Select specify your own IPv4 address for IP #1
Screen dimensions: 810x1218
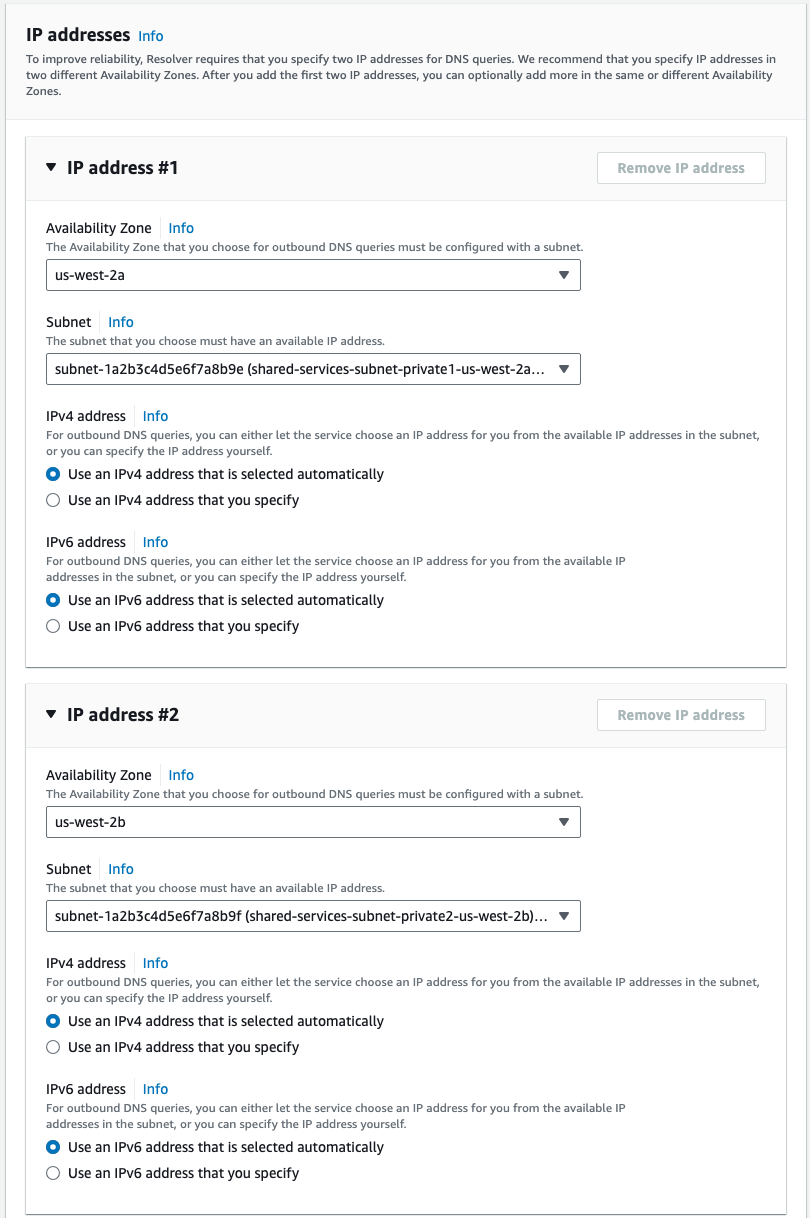click(52, 499)
